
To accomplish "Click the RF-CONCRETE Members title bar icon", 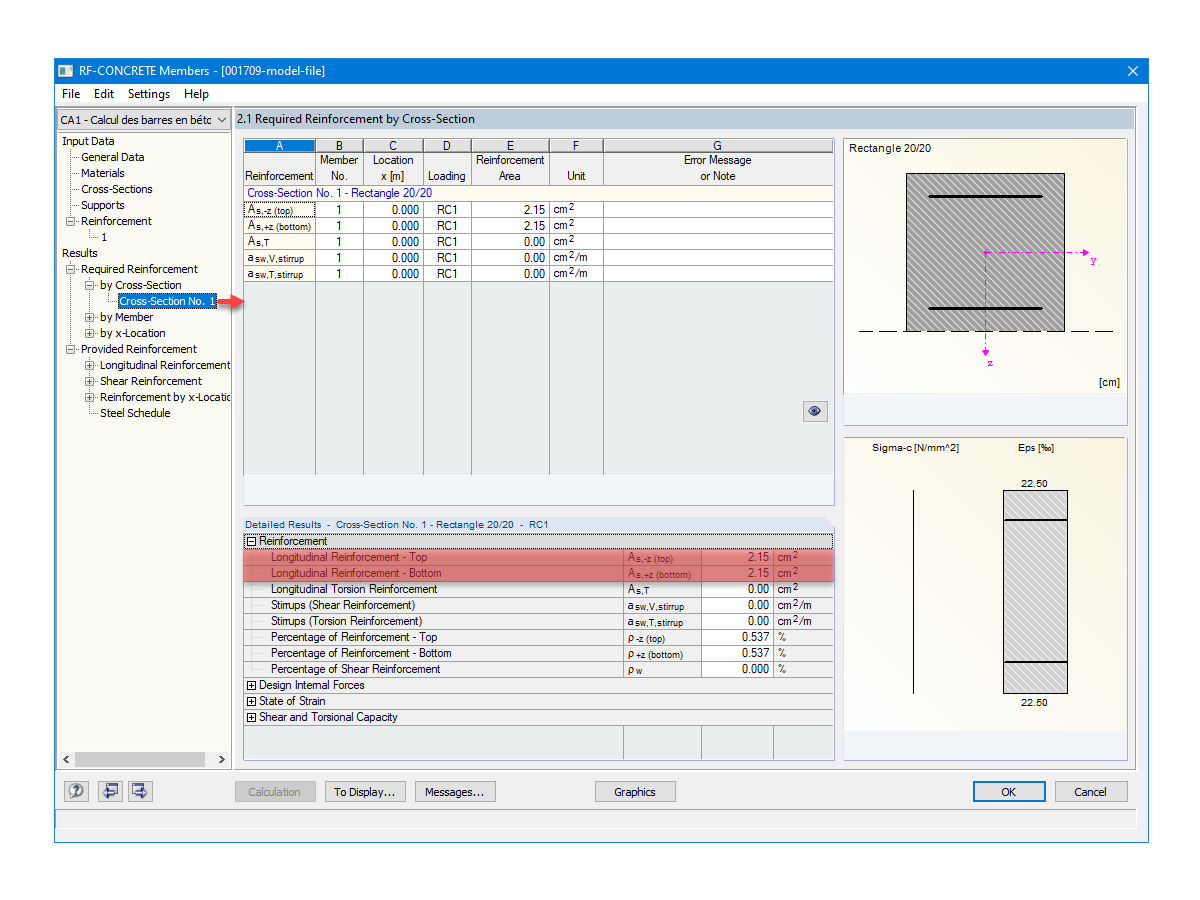I will tap(66, 70).
